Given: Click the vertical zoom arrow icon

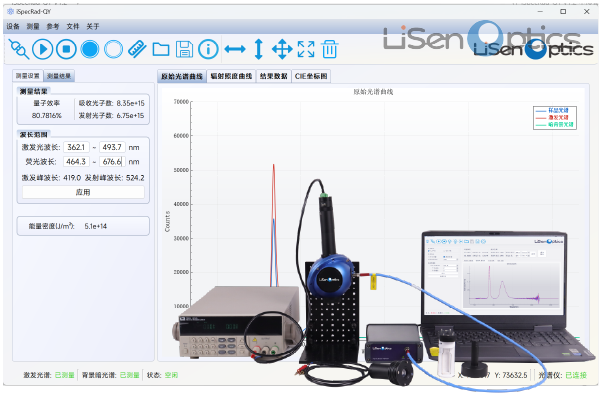Looking at the screenshot, I should tap(259, 49).
